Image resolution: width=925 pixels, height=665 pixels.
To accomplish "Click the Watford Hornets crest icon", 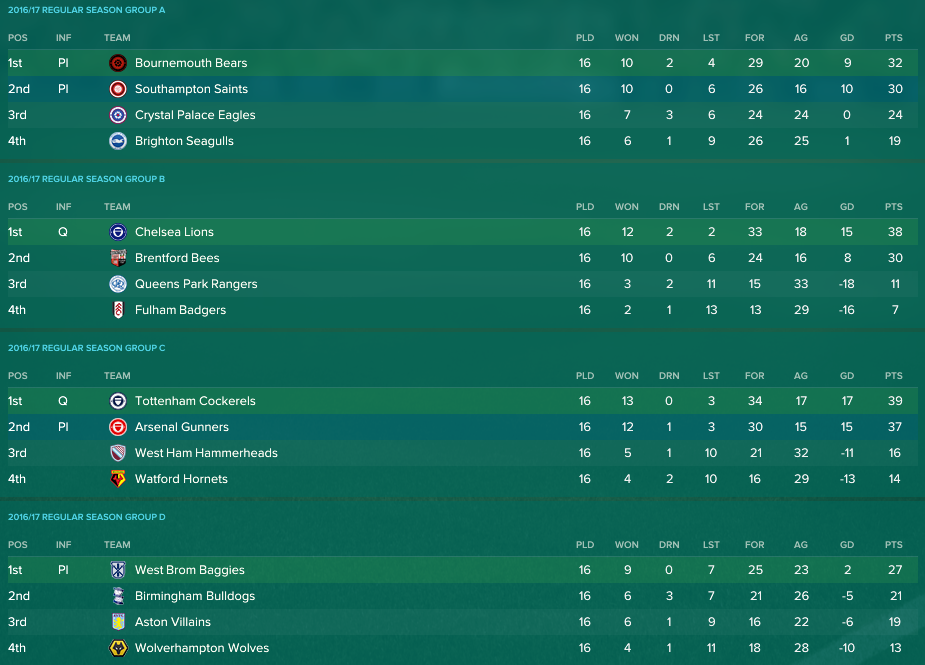I will point(118,479).
